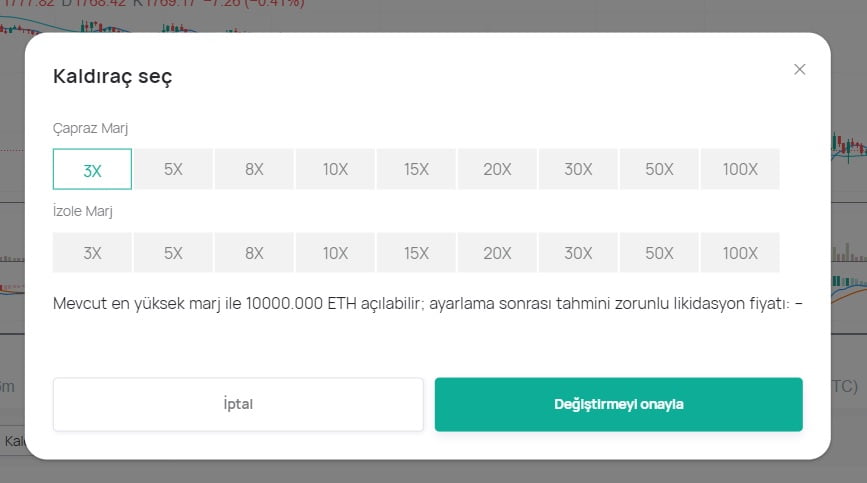The image size is (867, 483).
Task: Set isolated margin leverage to 10X
Action: (335, 253)
